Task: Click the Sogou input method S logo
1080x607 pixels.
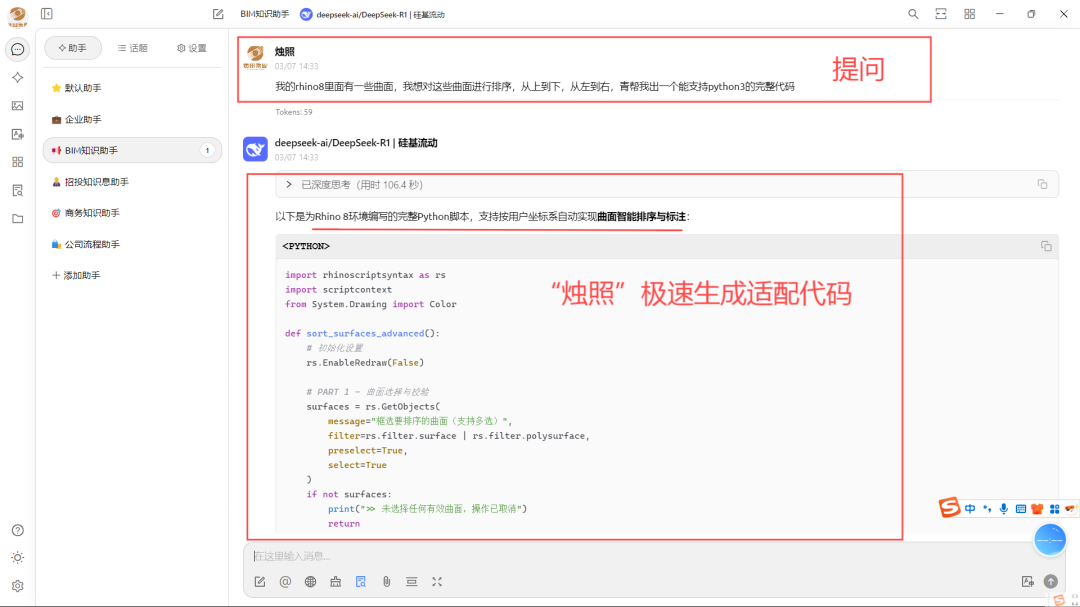Action: click(949, 508)
